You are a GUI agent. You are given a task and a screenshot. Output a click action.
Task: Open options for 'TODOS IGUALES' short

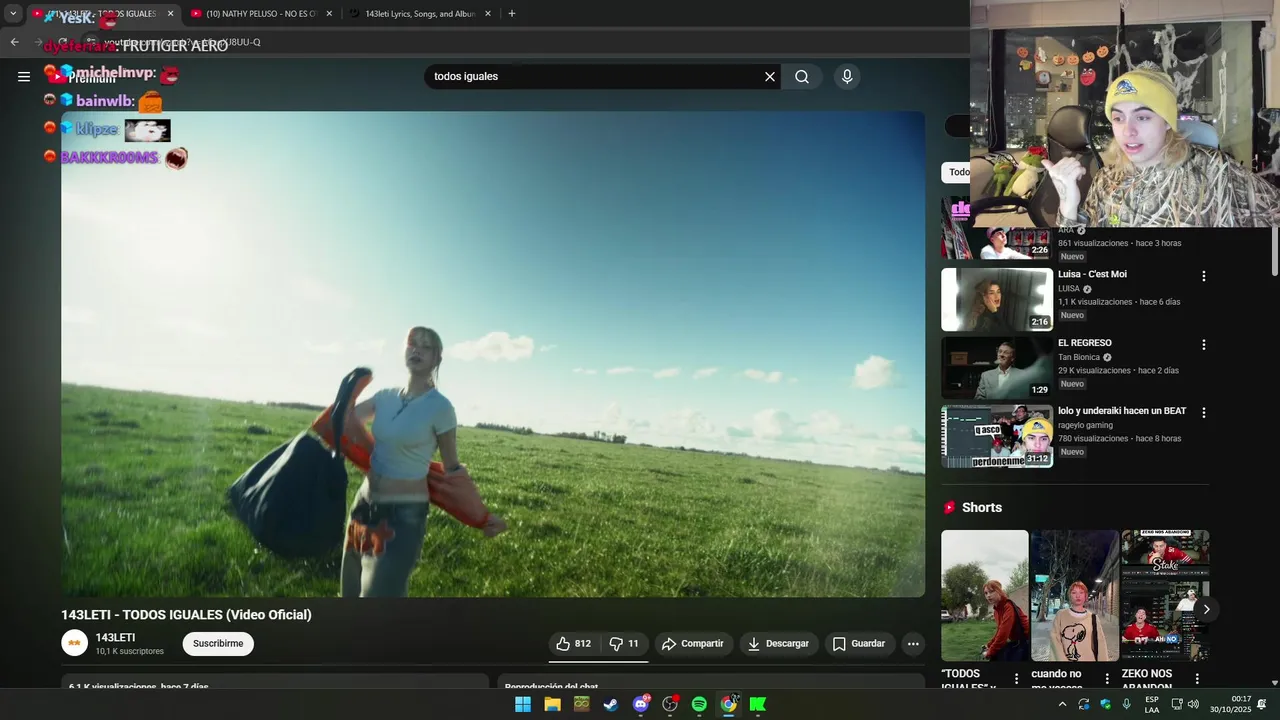tap(1017, 679)
